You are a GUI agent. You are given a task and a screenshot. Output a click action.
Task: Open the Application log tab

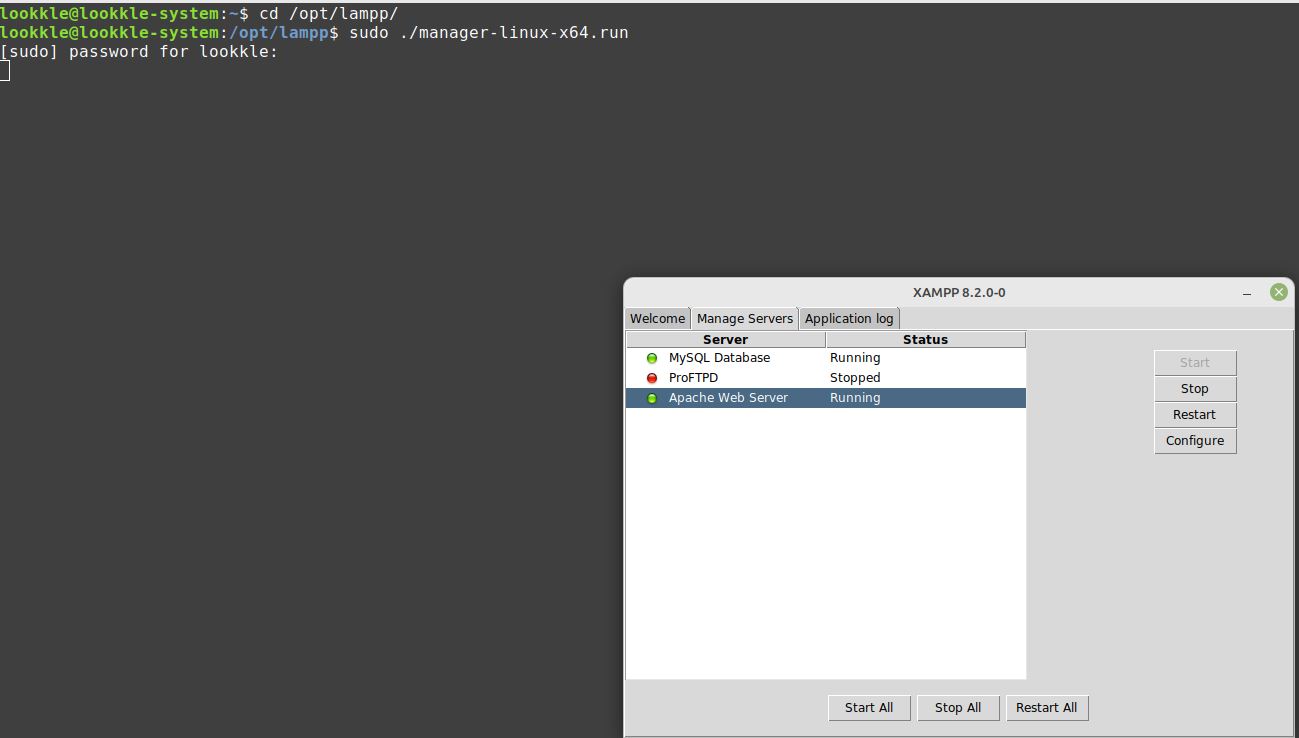click(849, 318)
